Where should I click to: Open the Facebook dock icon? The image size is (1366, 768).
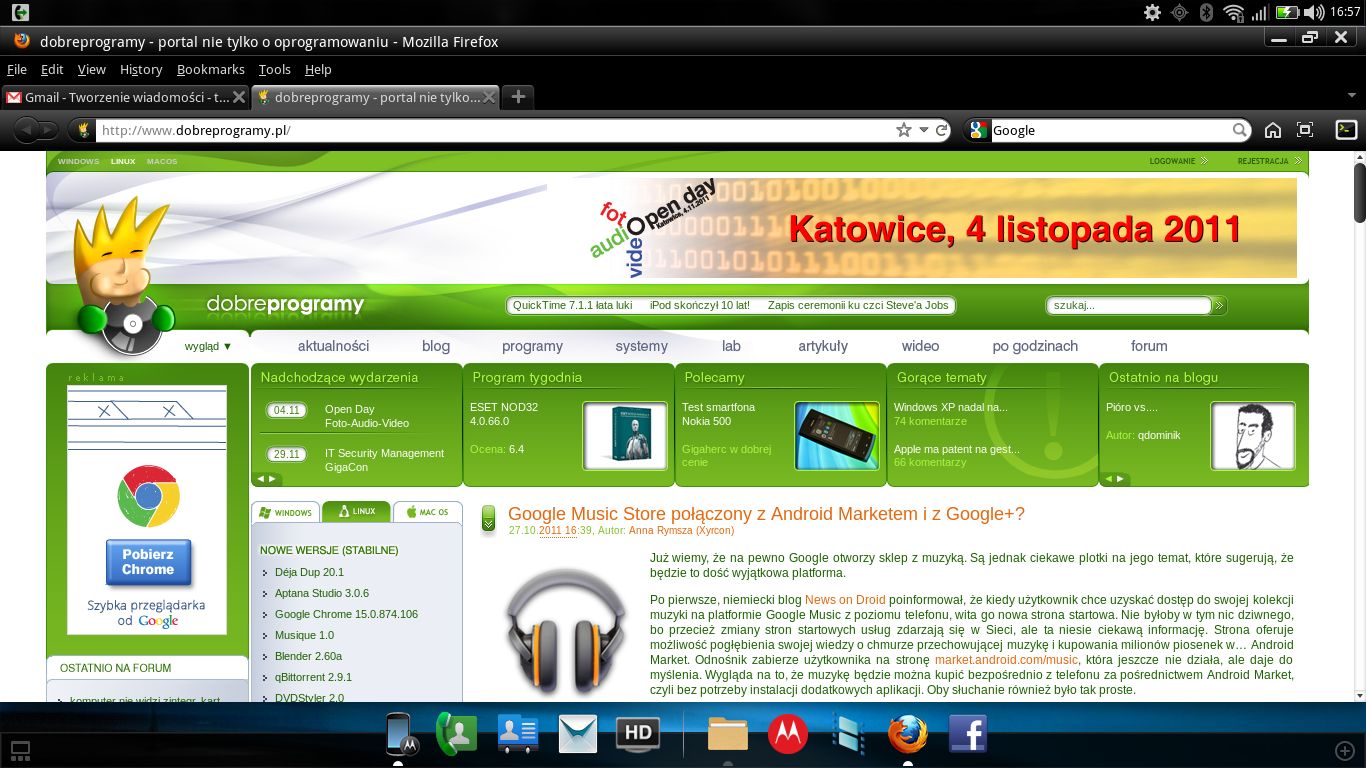pyautogui.click(x=968, y=734)
